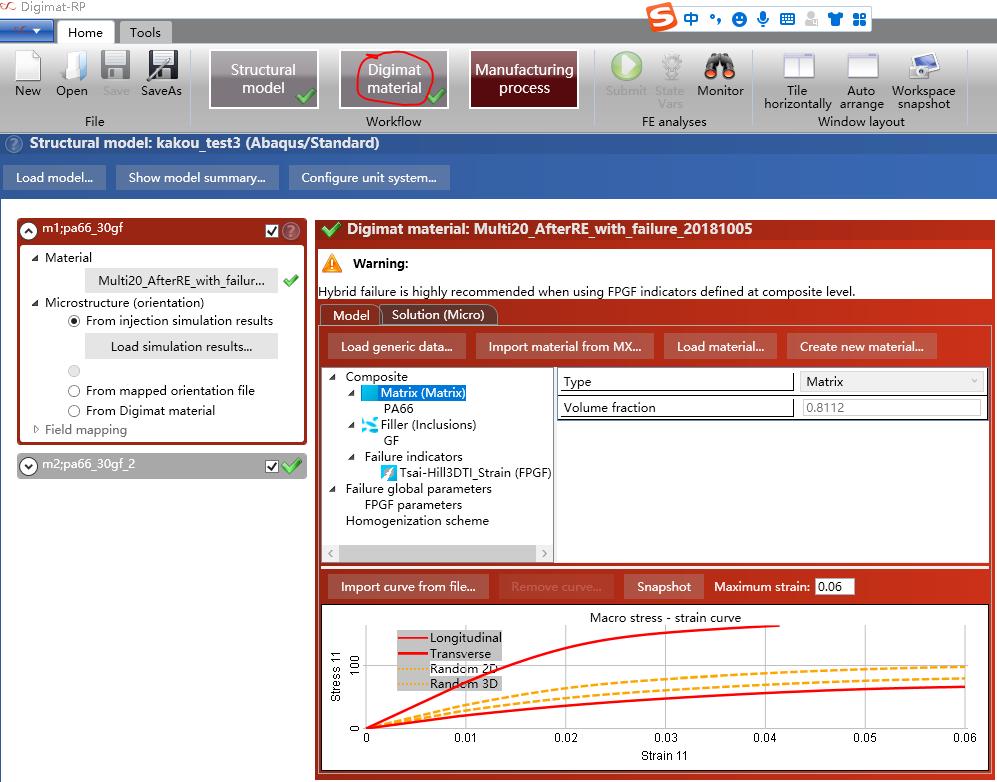The image size is (997, 782).
Task: Click the Volume fraction value field
Action: point(891,408)
